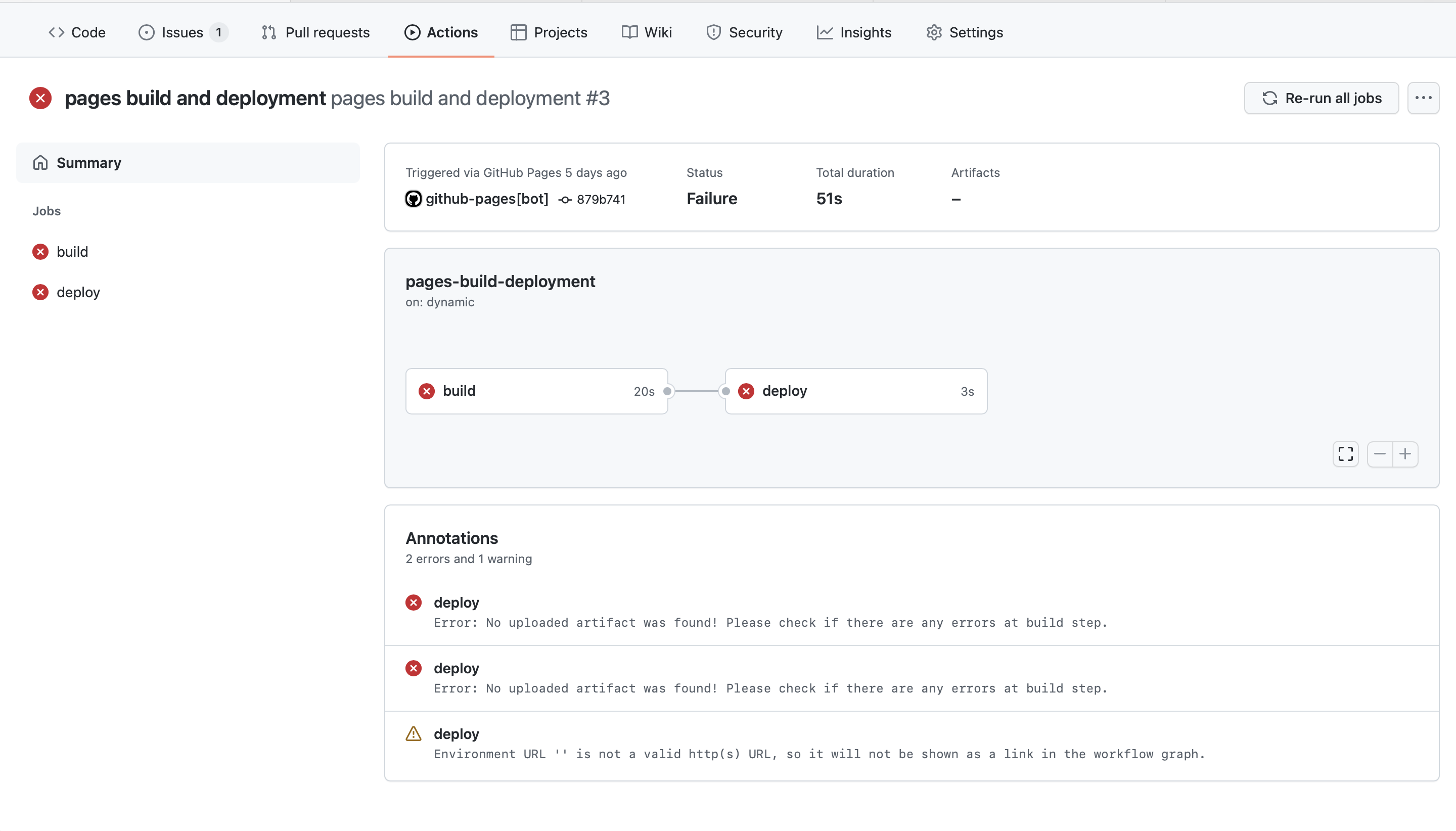Viewport: 1456px width, 831px height.
Task: Zoom out the workflow graph
Action: click(1380, 454)
